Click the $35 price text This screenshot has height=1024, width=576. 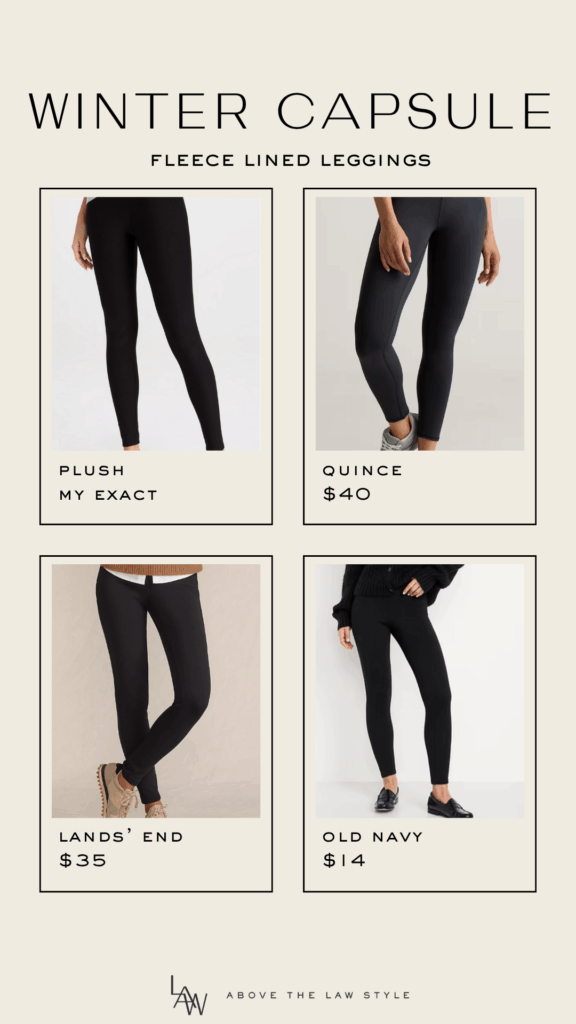click(x=83, y=861)
